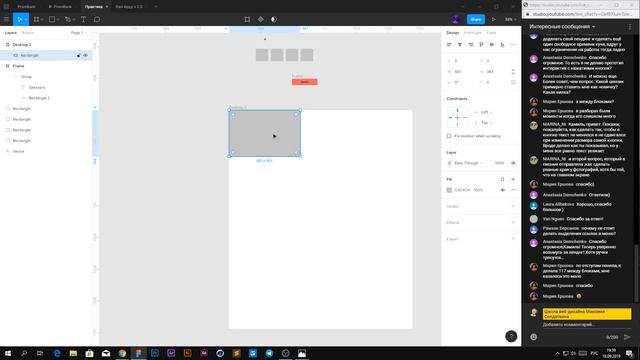The height and width of the screenshot is (360, 640).
Task: Open chat filter dropdown in YouTube chat window
Action: (562, 27)
